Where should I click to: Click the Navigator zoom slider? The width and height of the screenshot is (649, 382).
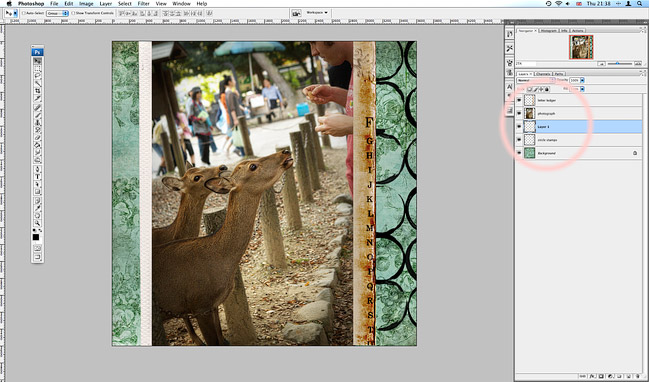619,64
